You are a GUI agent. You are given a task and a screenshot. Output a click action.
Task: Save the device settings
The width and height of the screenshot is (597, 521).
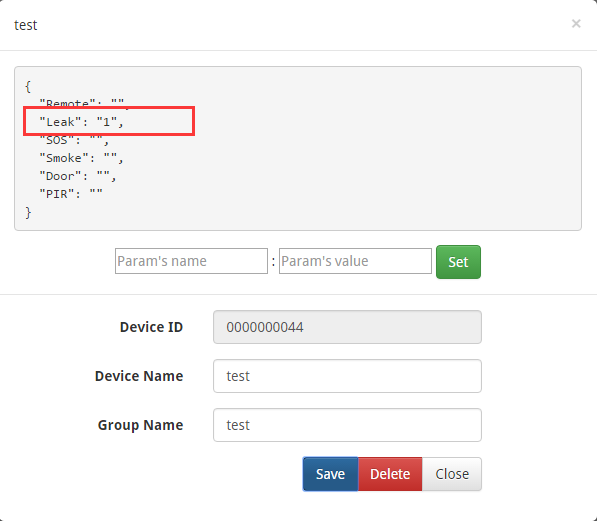pos(330,474)
